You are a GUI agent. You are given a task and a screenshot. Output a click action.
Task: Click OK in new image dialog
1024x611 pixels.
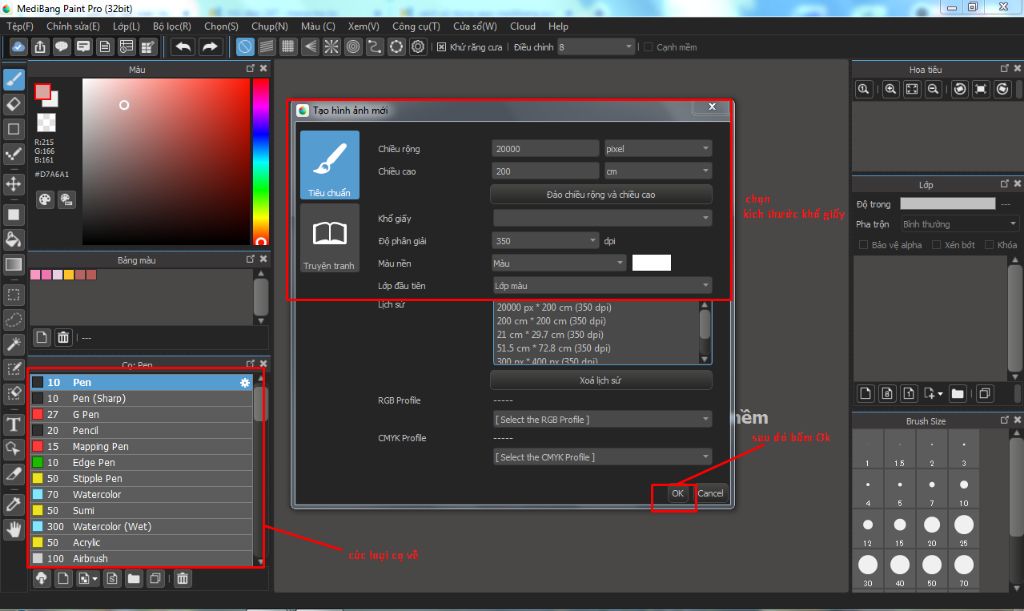pyautogui.click(x=677, y=494)
